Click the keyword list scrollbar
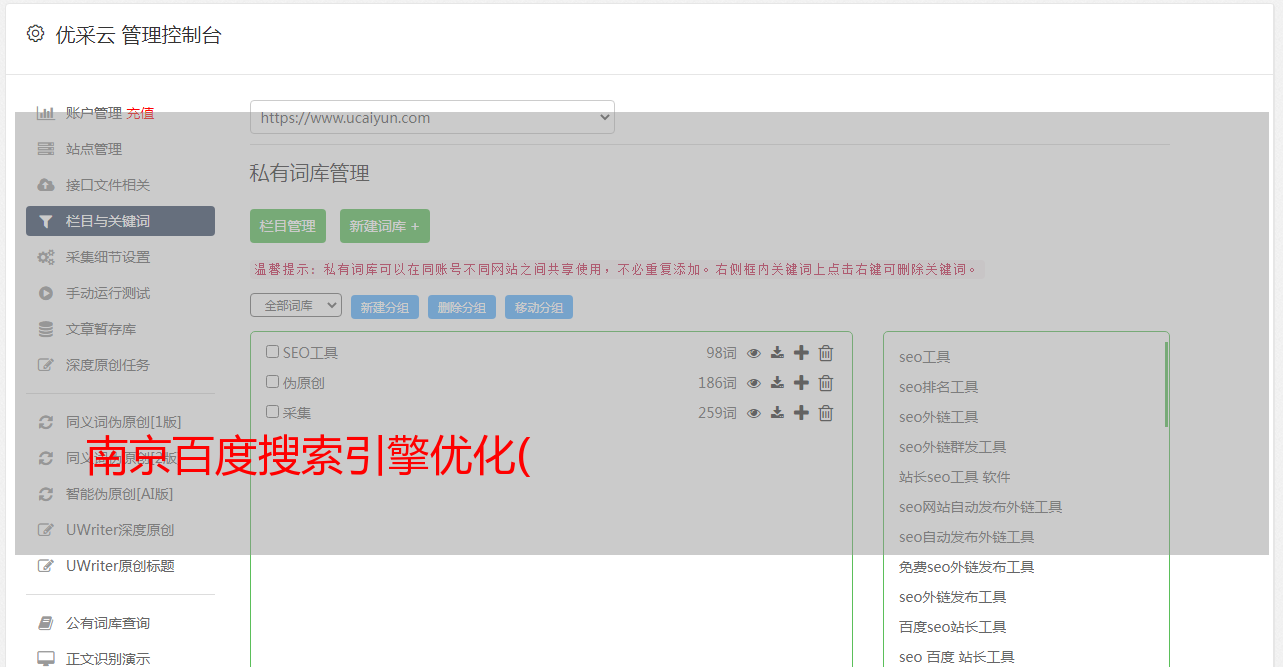Screen dimensions: 1283x667 click(1166, 384)
